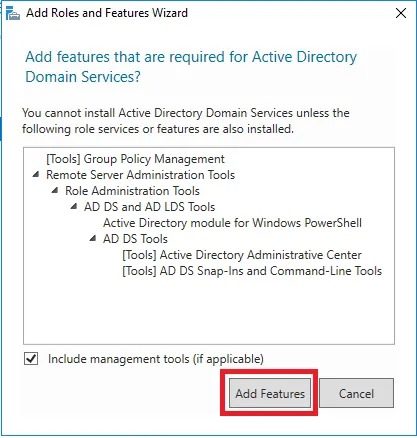Uncheck Include management tools checkbox

tap(31, 359)
